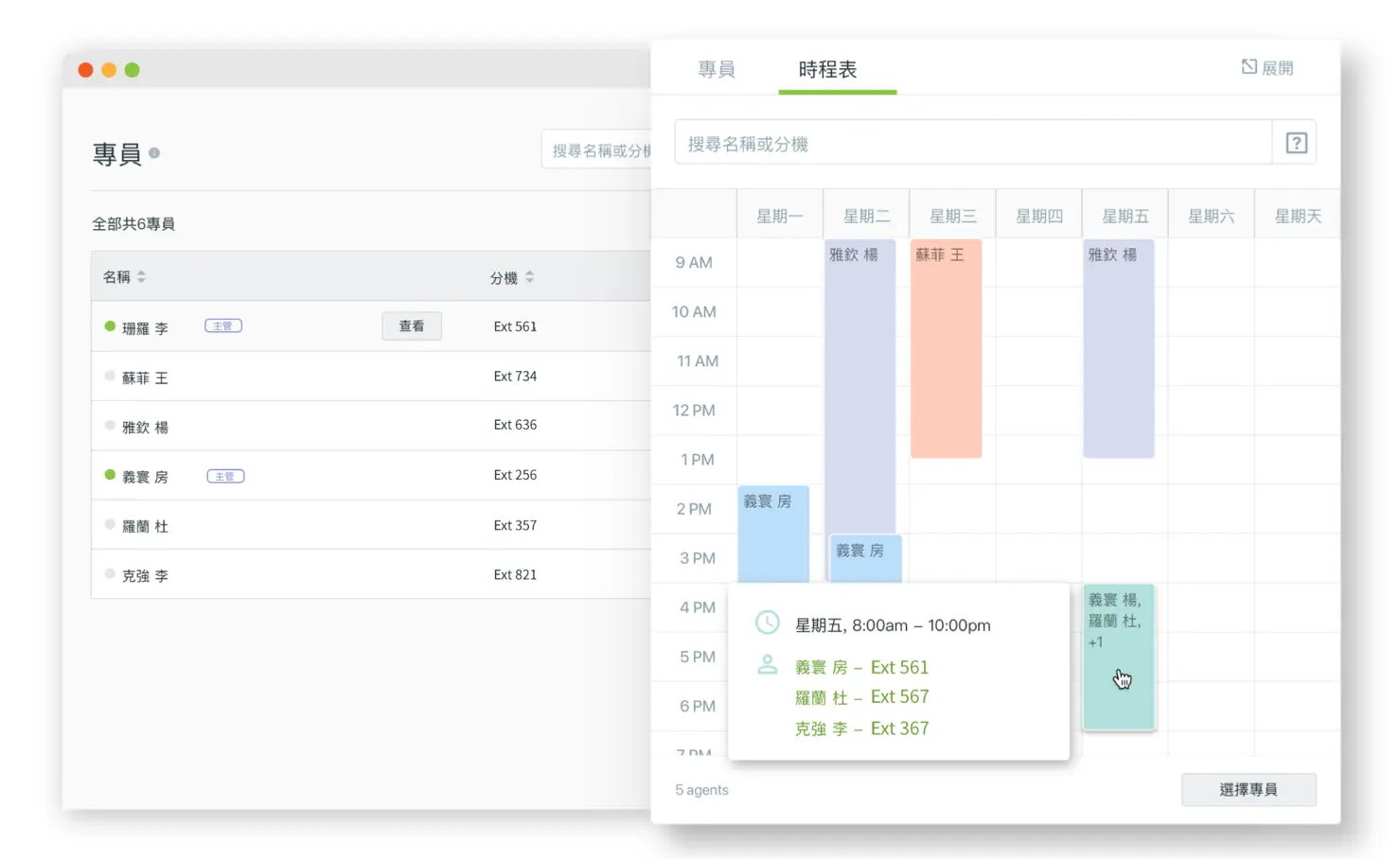Image resolution: width=1400 pixels, height=860 pixels.
Task: Switch to the 時程表 tab
Action: [x=827, y=69]
